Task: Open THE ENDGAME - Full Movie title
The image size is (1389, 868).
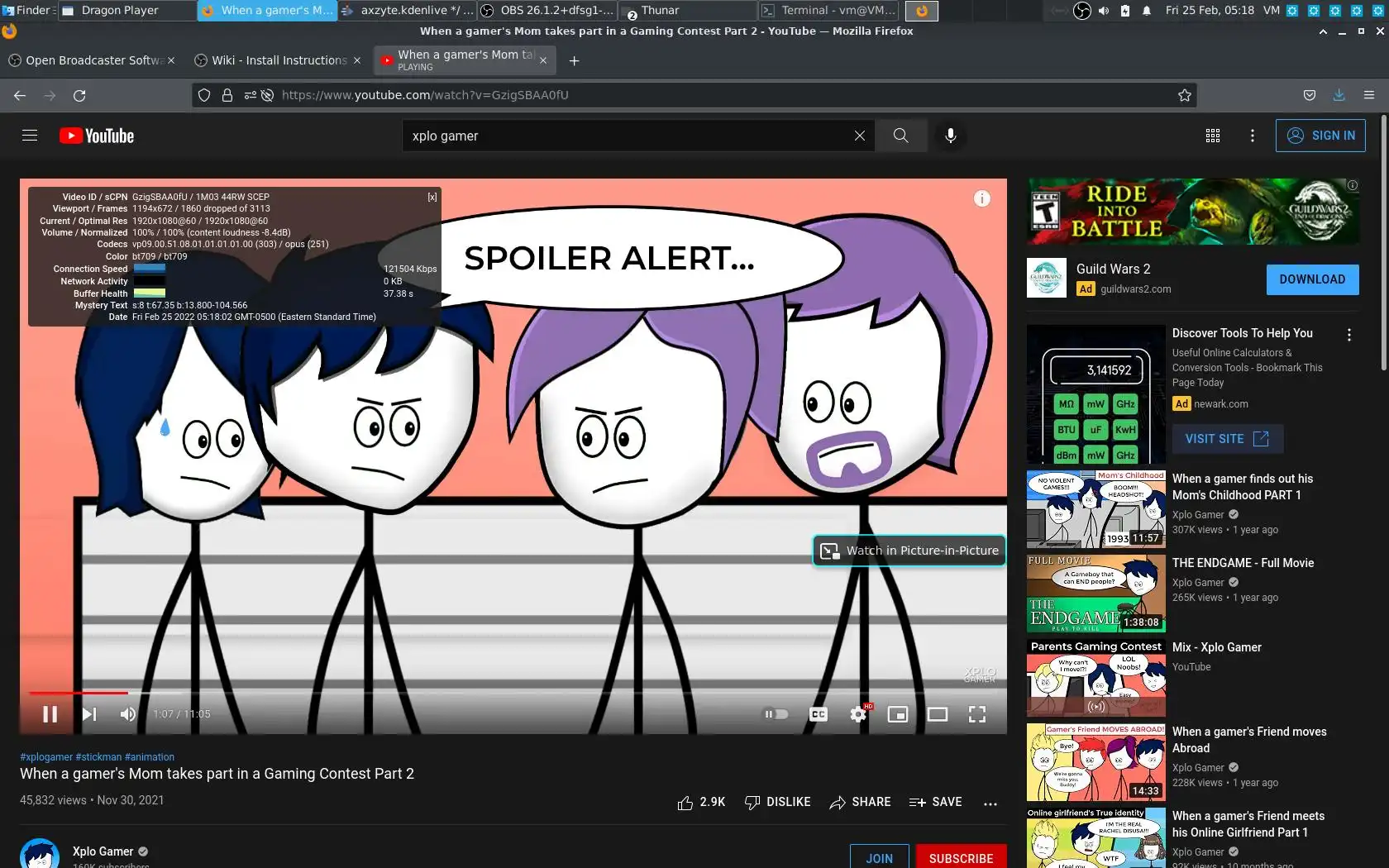Action: click(1243, 563)
